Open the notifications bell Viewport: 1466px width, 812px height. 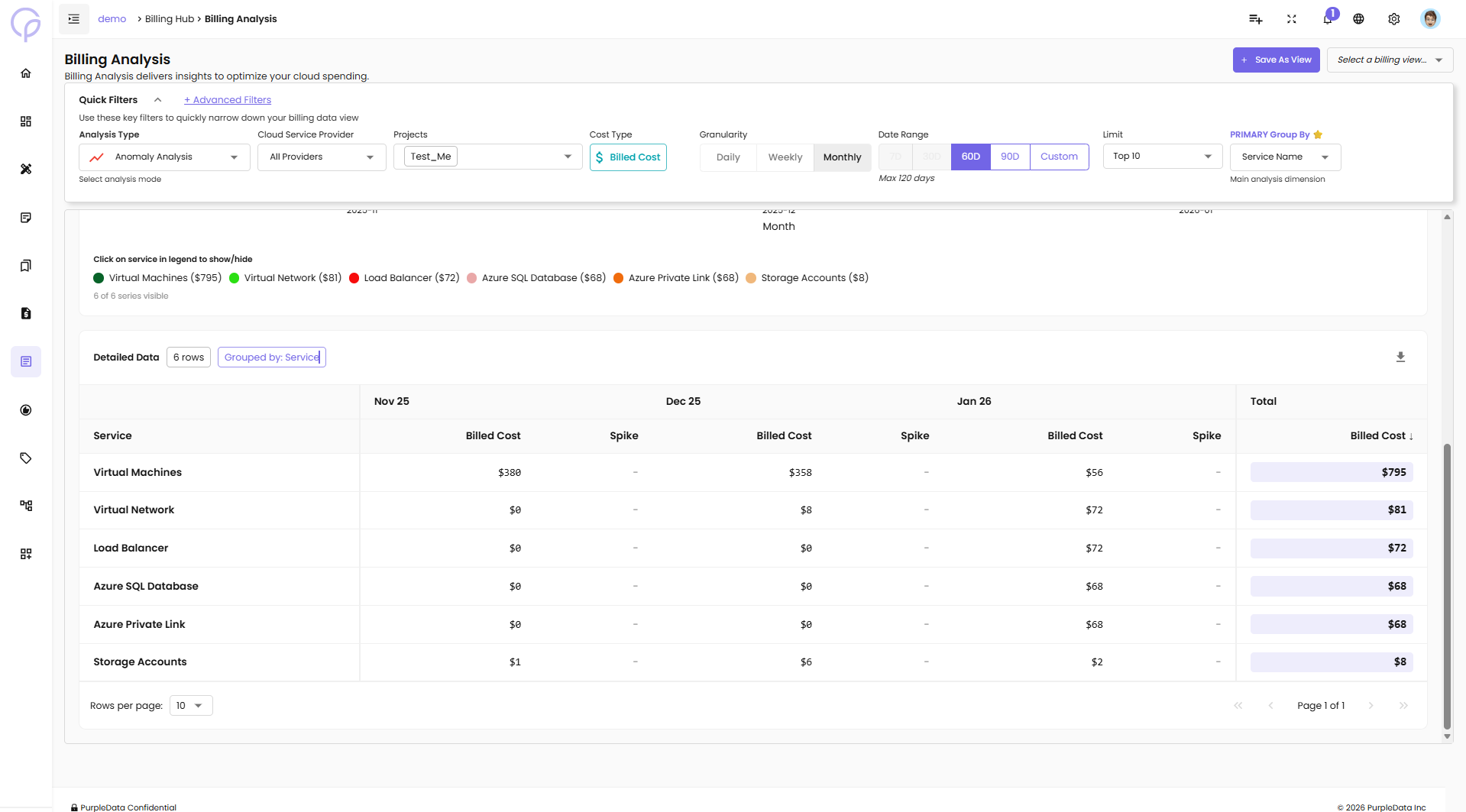pyautogui.click(x=1327, y=19)
